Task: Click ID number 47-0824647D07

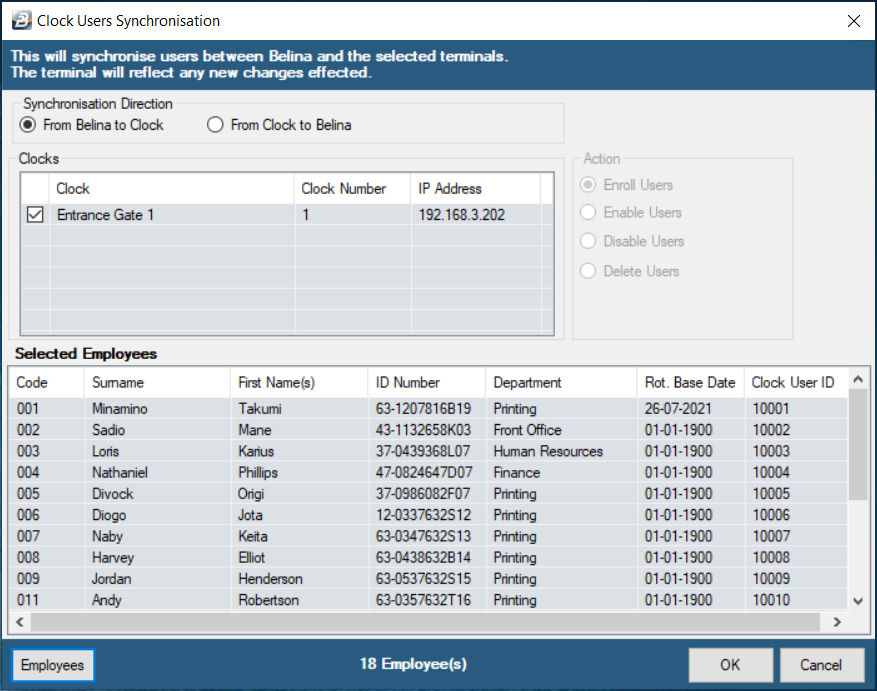Action: coord(424,472)
